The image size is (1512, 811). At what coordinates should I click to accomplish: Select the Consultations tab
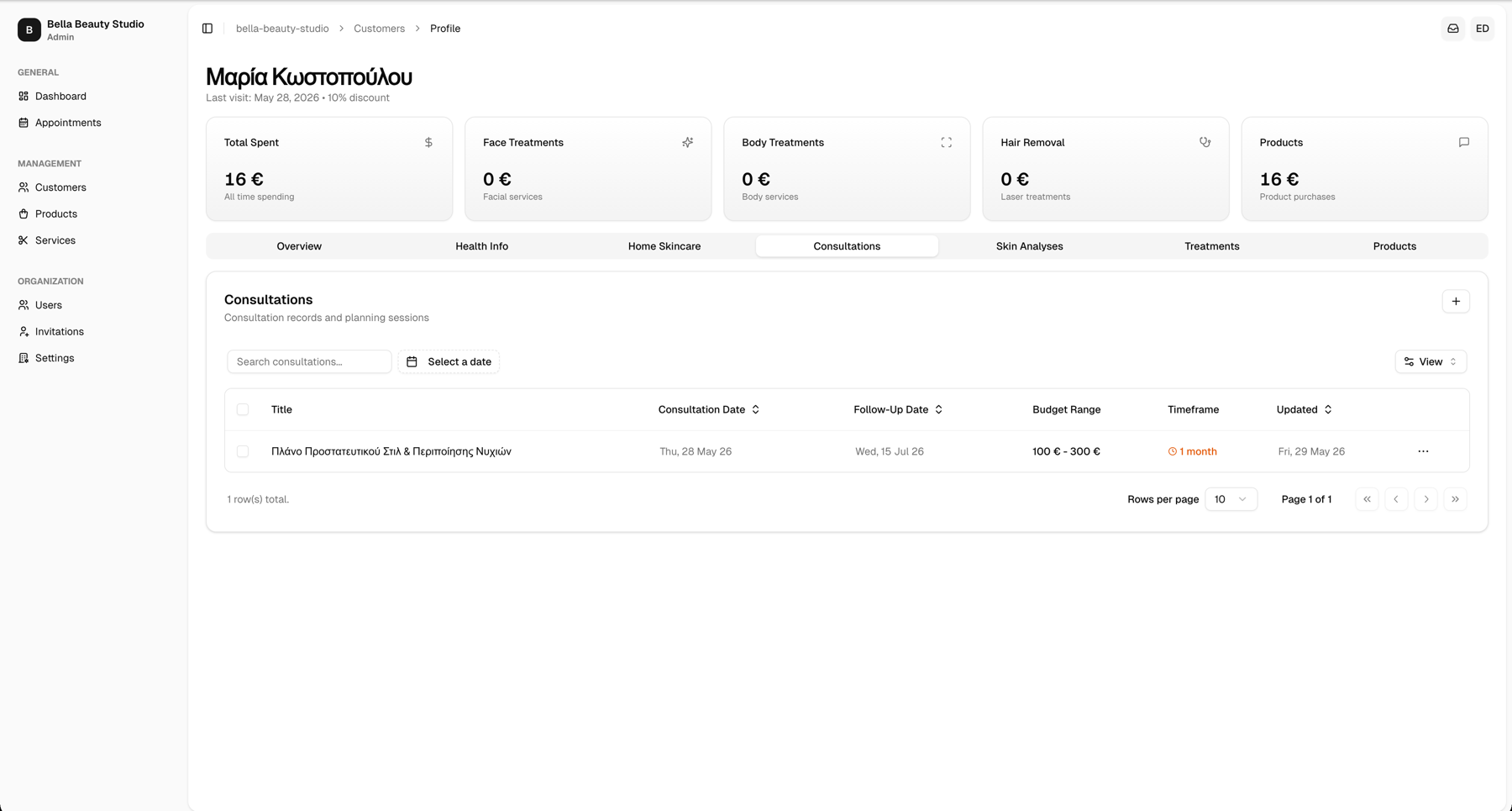click(x=847, y=246)
